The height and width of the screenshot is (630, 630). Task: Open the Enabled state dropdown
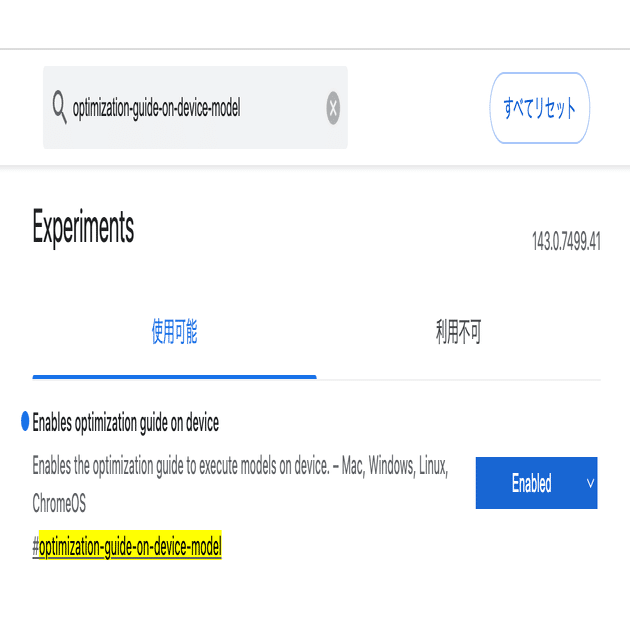tap(536, 483)
